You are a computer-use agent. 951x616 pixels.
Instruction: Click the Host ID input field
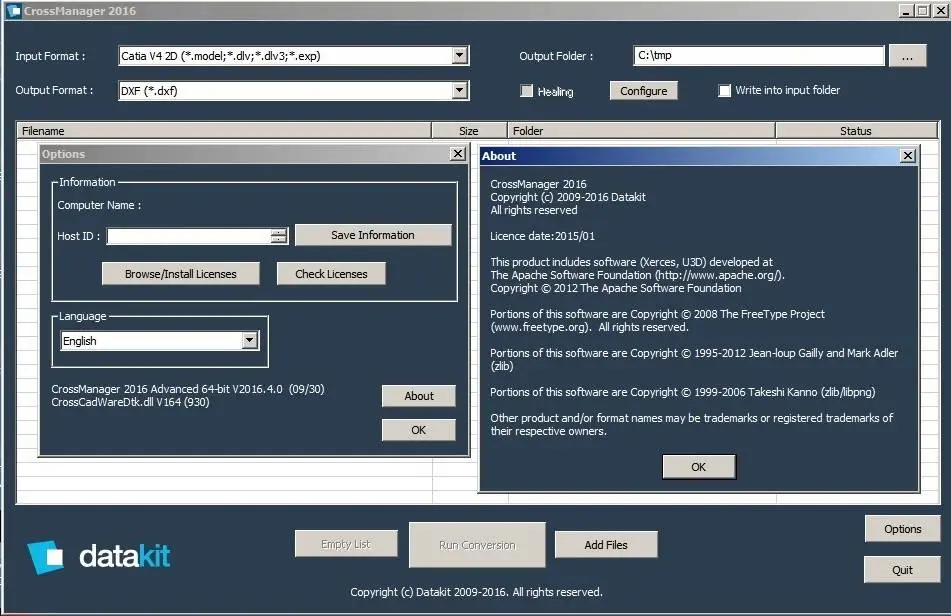pos(189,236)
